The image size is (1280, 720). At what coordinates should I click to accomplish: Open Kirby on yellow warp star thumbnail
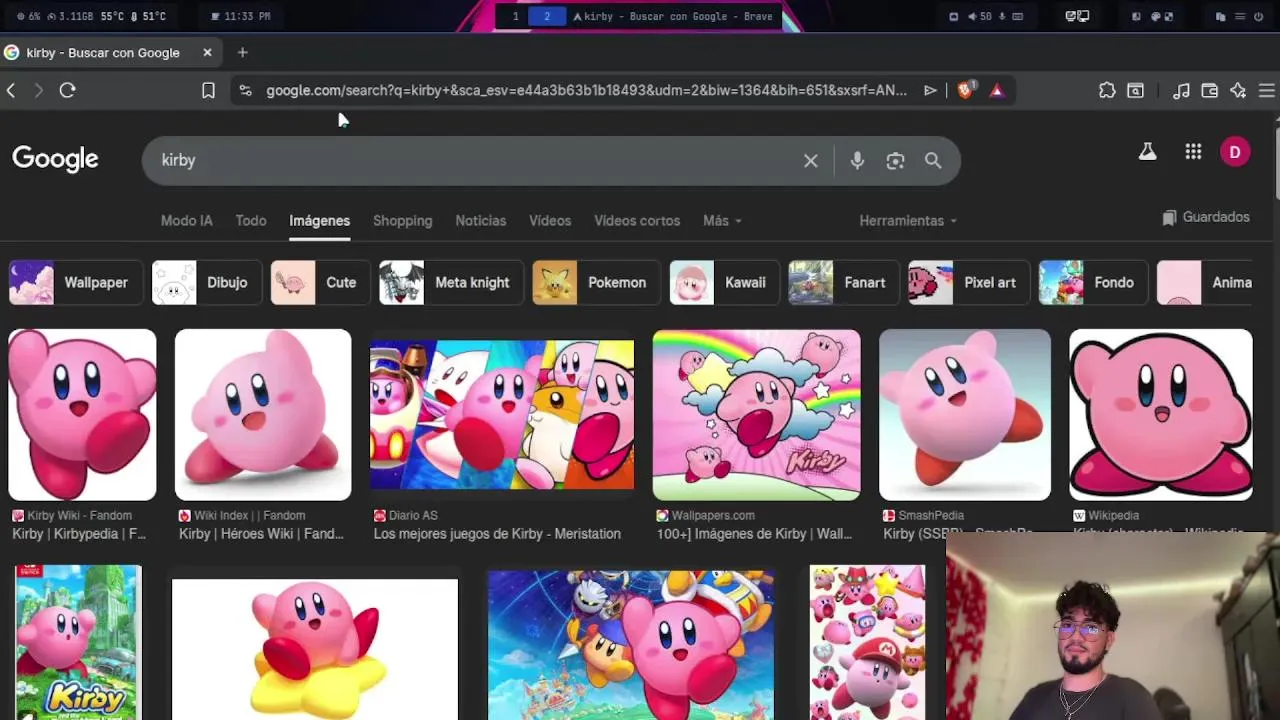pos(315,648)
